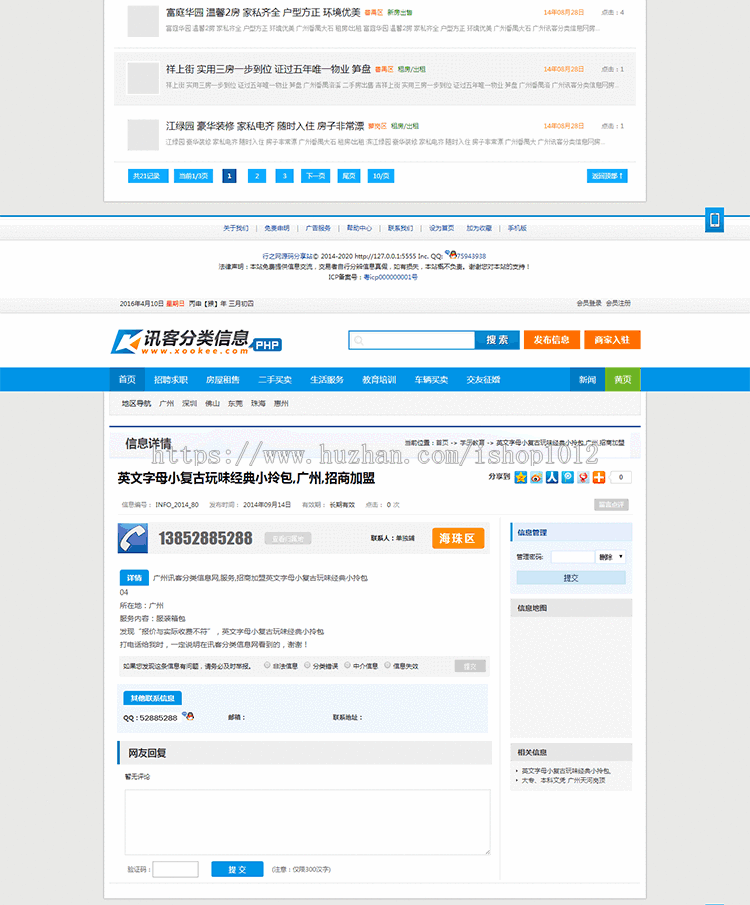Open 帮助中心 footer link
This screenshot has width=750, height=905.
coord(359,228)
